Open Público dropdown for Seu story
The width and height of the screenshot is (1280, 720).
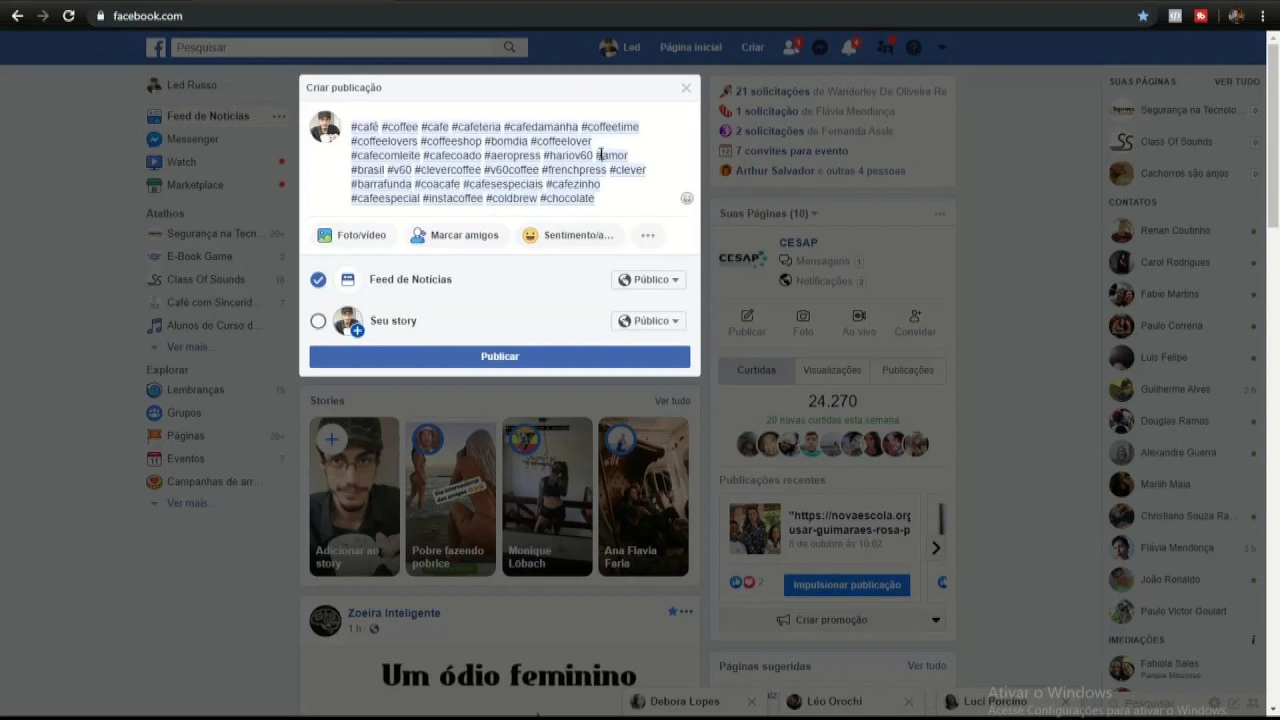point(649,321)
